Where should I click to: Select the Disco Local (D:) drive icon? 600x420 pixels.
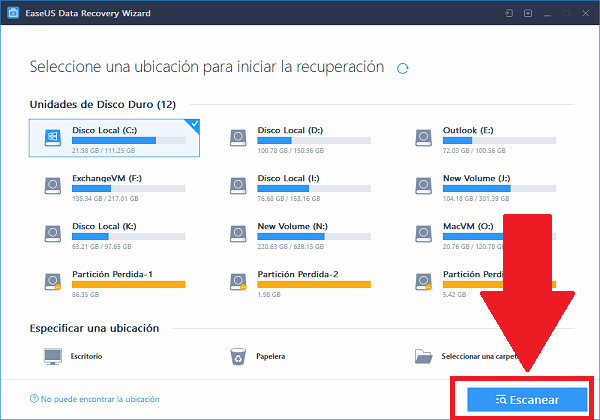point(238,138)
